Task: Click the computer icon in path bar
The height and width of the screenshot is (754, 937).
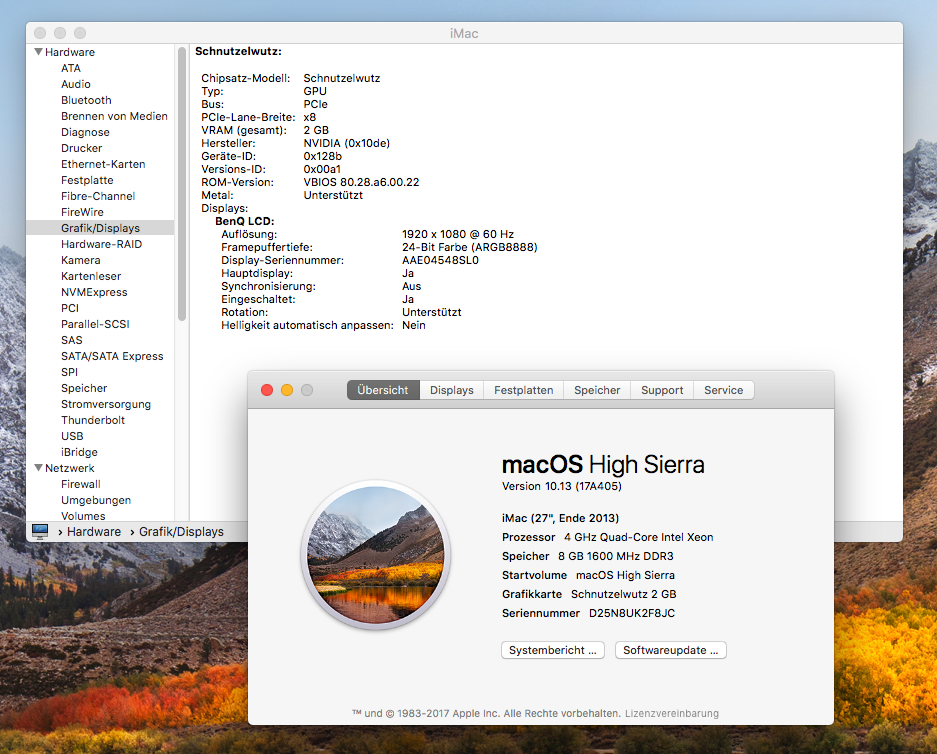Action: pos(40,531)
